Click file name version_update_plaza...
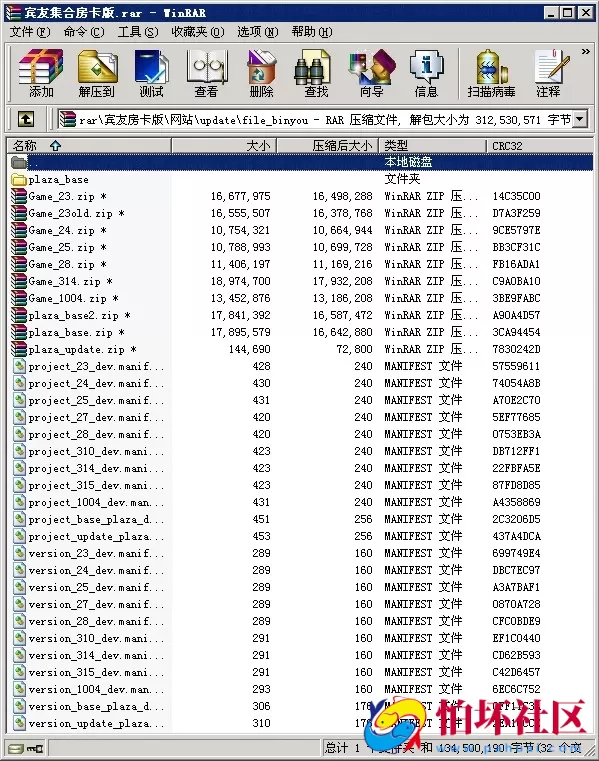Image resolution: width=599 pixels, height=761 pixels. click(x=96, y=724)
